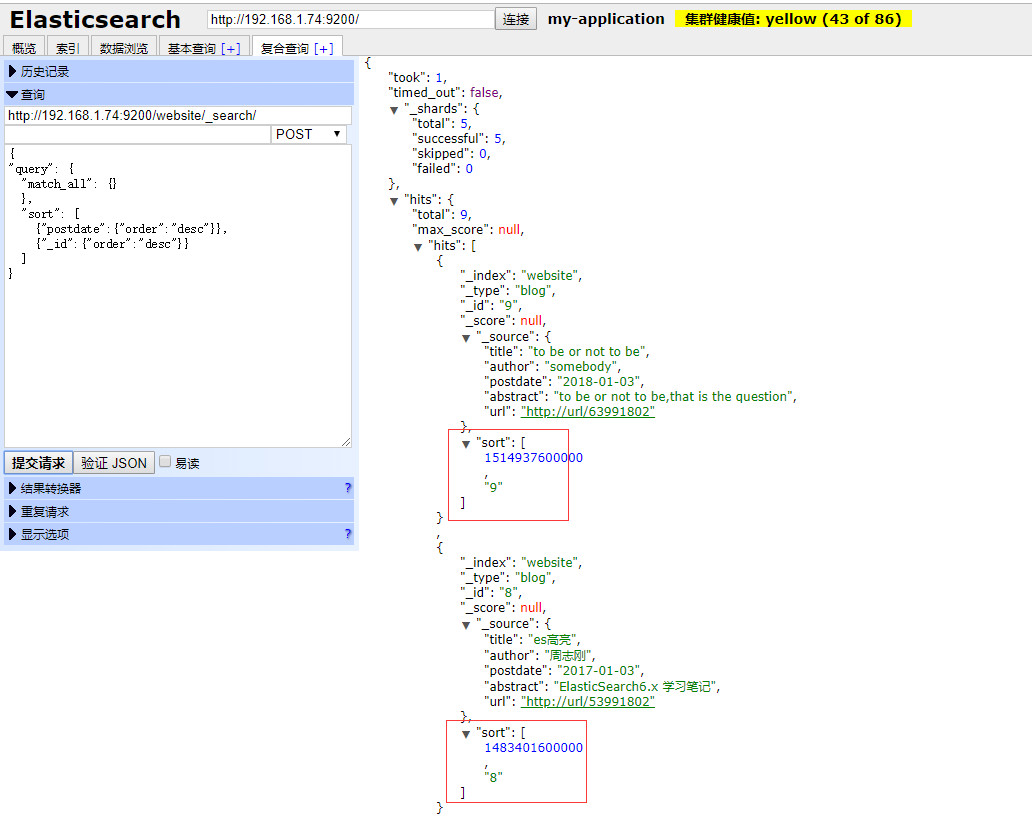
Task: Select the sort value 1514937600000
Action: point(534,458)
